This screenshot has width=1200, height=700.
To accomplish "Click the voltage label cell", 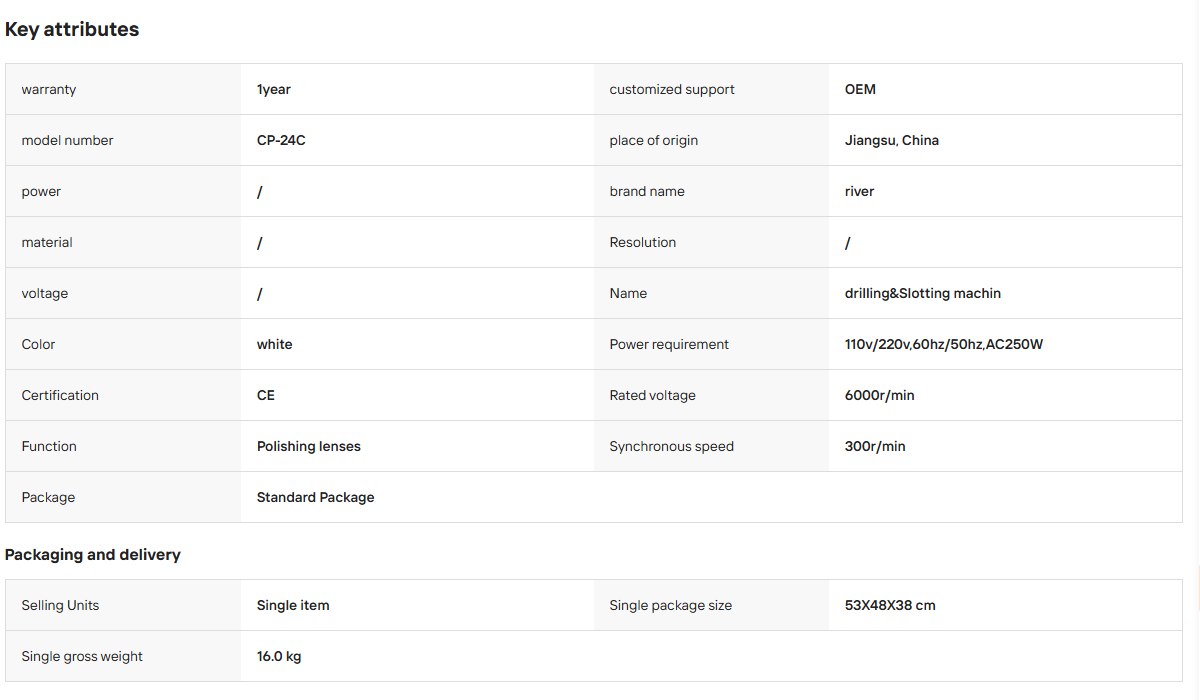I will (x=123, y=294).
